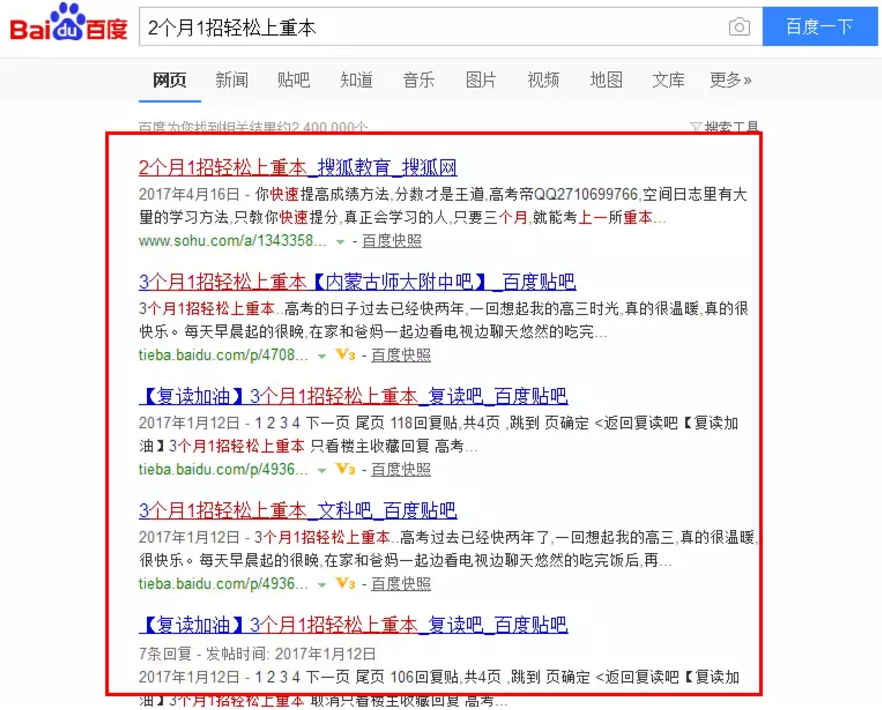Click the snippet text 118回复贴,共4页
This screenshot has width=882, height=710.
(445, 423)
